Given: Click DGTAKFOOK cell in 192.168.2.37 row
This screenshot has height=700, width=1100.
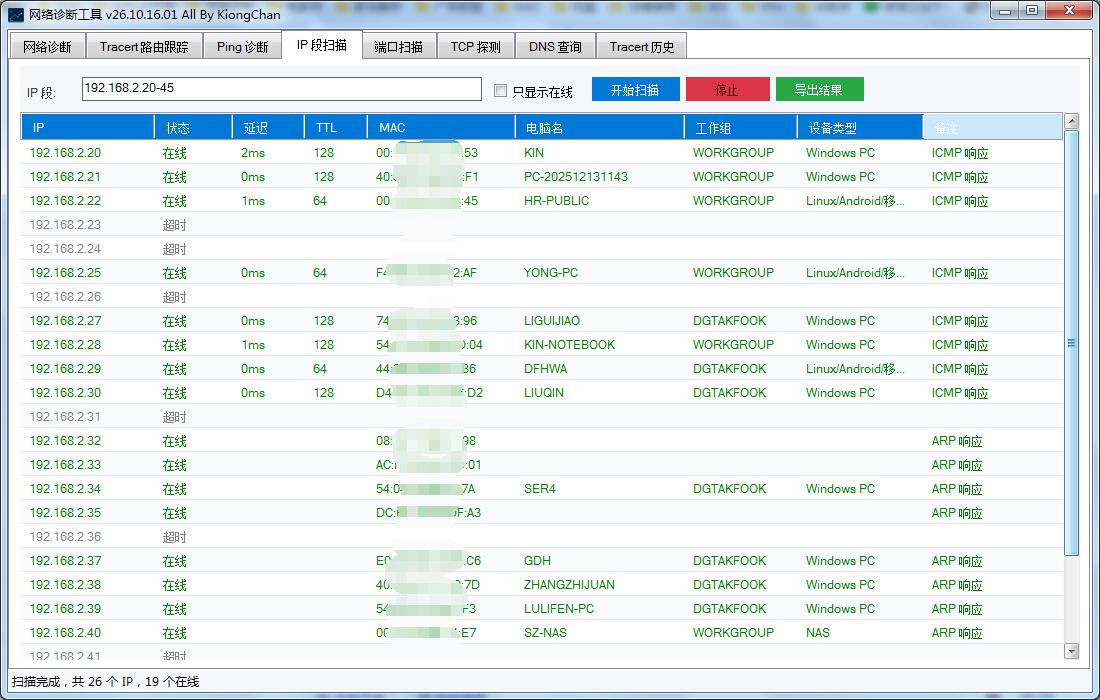Looking at the screenshot, I should tap(730, 560).
